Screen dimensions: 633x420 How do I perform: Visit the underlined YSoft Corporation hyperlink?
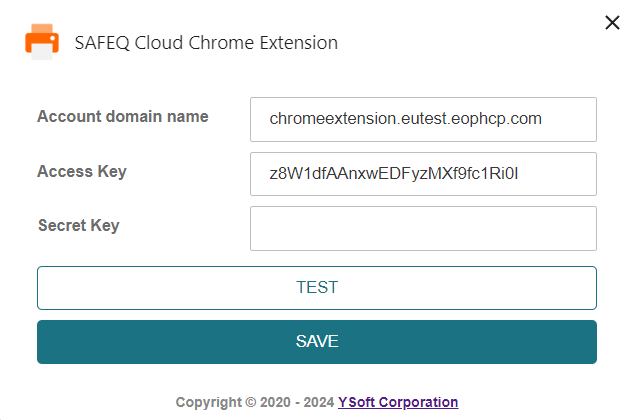(x=398, y=402)
